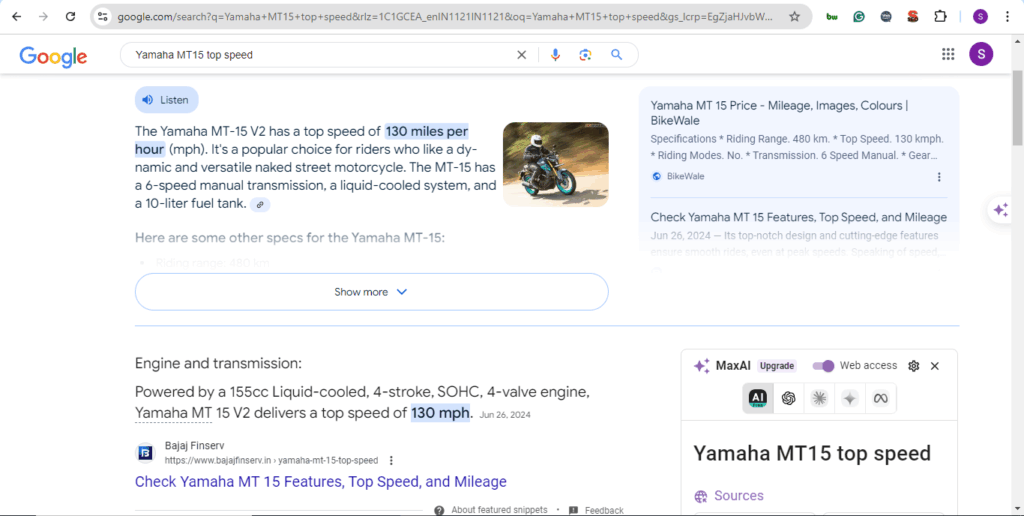Image resolution: width=1024 pixels, height=516 pixels.
Task: Open the floating MaxAI sparkle button
Action: 1000,210
